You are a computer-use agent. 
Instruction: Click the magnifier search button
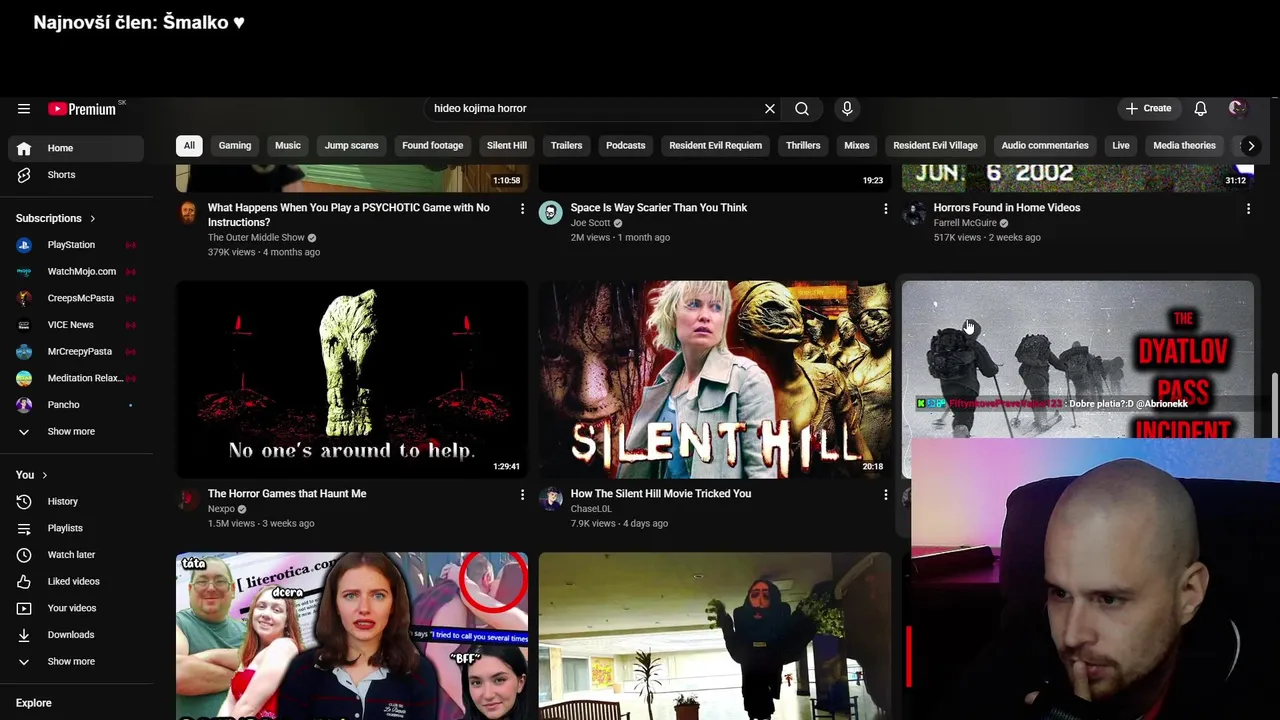click(802, 109)
